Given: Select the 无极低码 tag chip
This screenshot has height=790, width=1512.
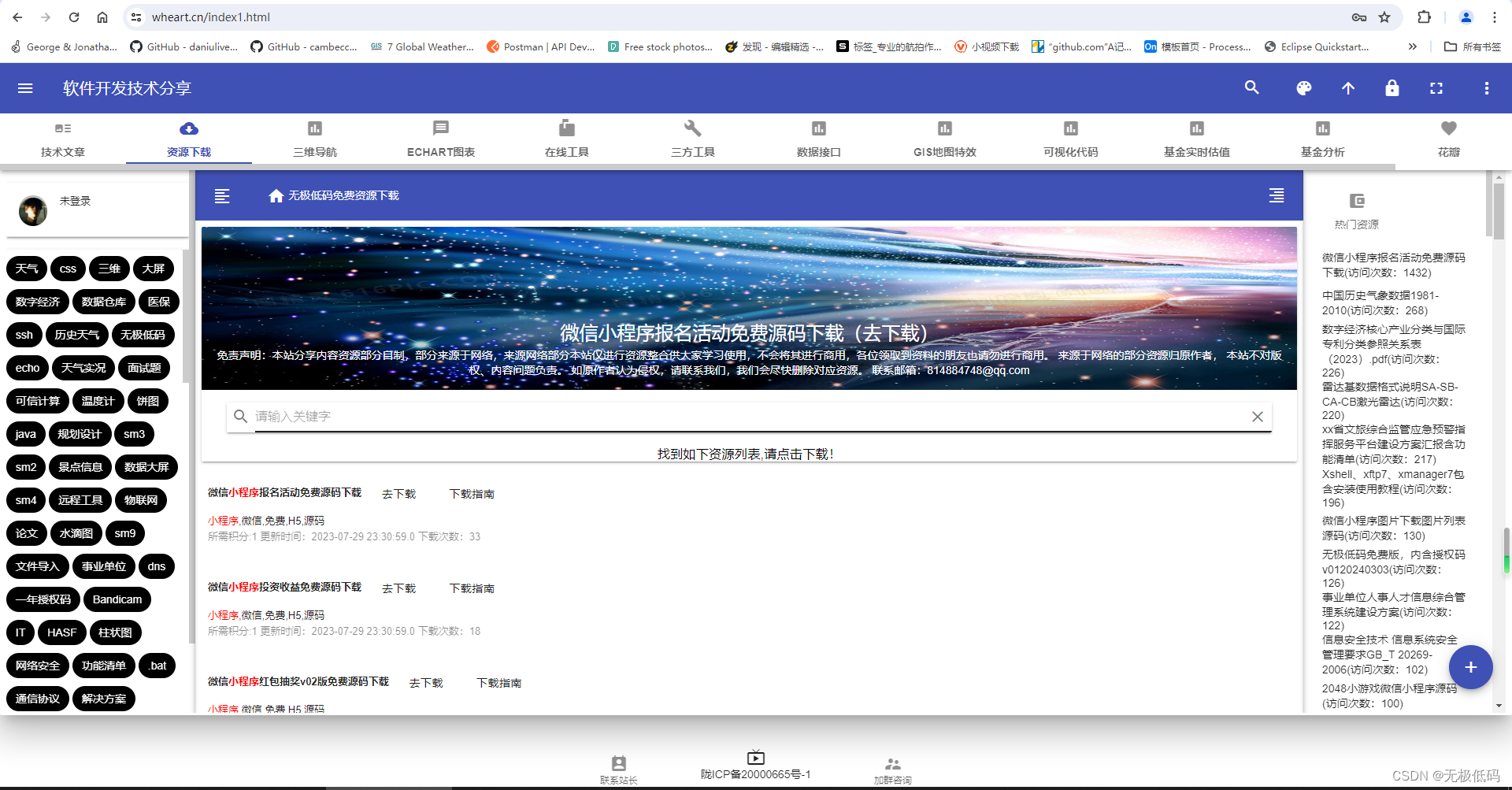Looking at the screenshot, I should pyautogui.click(x=143, y=335).
